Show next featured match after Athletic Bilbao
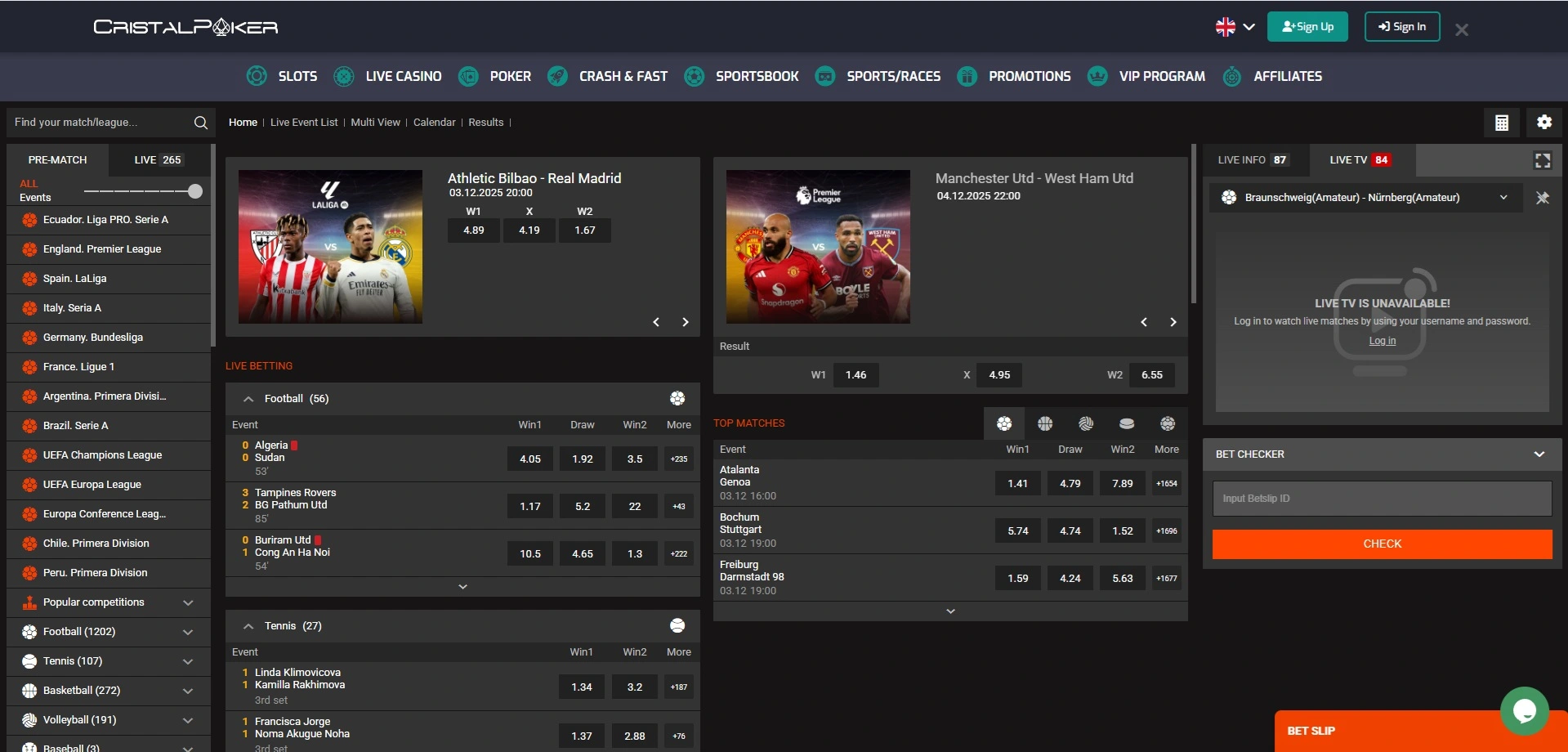The width and height of the screenshot is (1568, 752). (x=685, y=322)
